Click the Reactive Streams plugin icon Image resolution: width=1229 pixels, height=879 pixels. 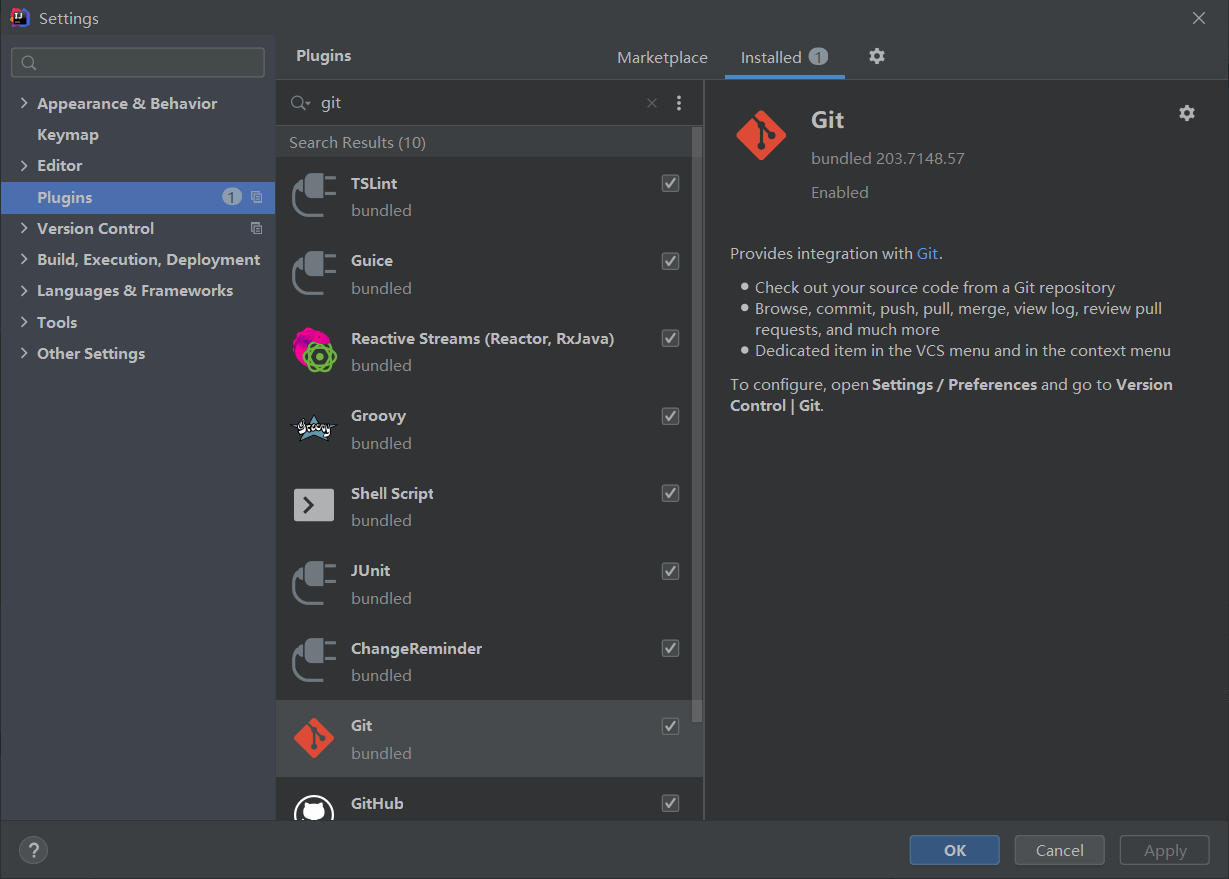[x=313, y=351]
